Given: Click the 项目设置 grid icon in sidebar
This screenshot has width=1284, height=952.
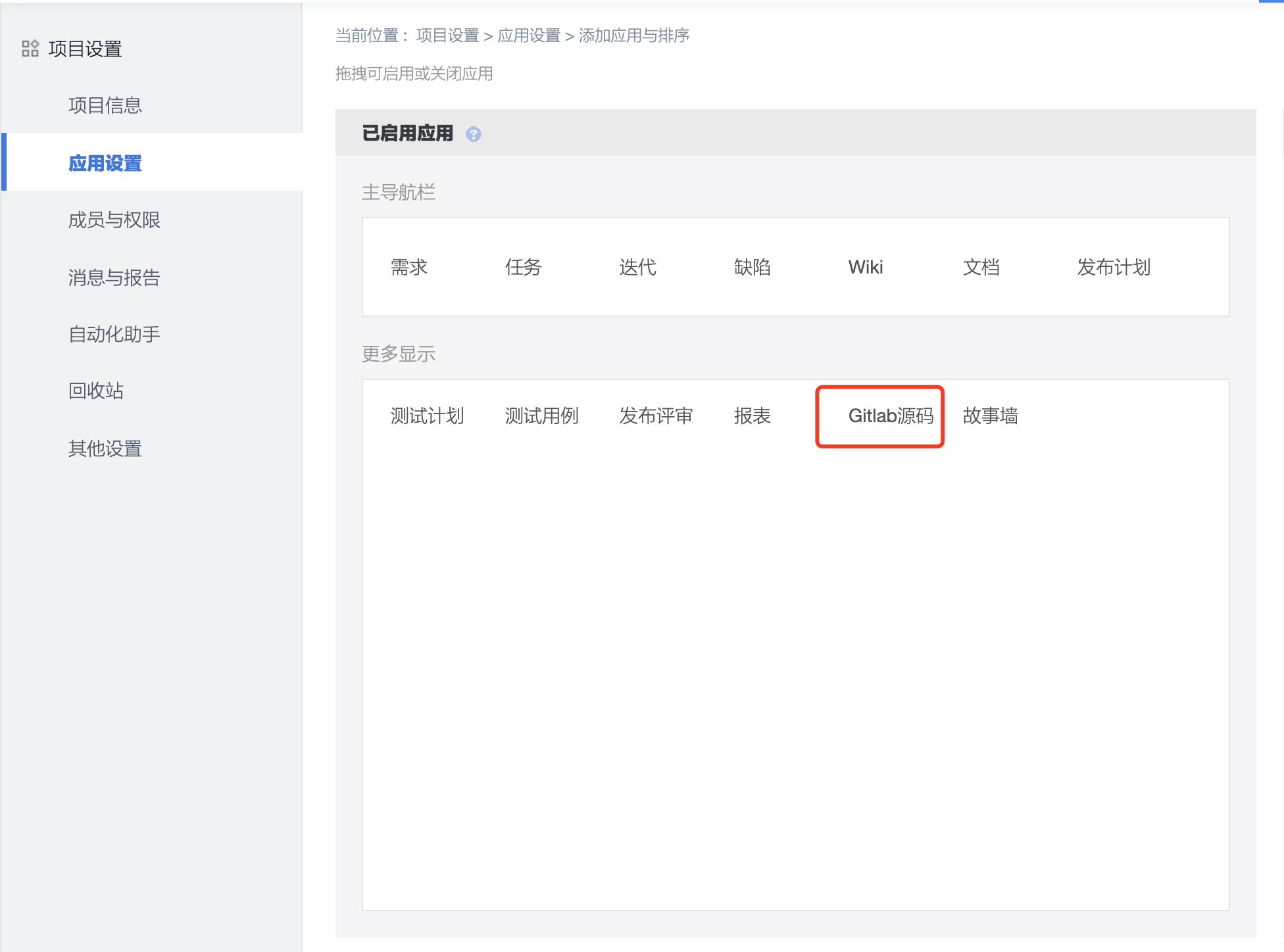Looking at the screenshot, I should [x=30, y=48].
